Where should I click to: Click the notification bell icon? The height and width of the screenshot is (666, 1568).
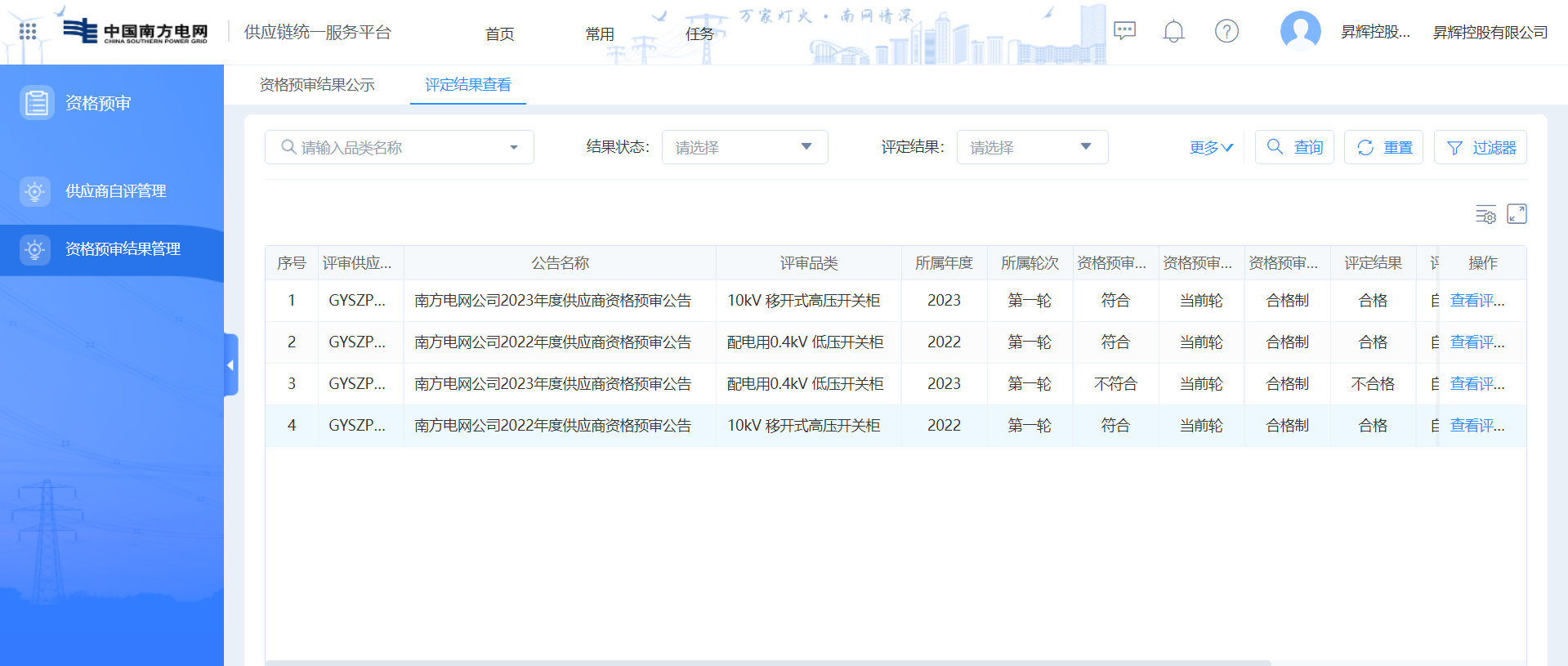tap(1173, 32)
